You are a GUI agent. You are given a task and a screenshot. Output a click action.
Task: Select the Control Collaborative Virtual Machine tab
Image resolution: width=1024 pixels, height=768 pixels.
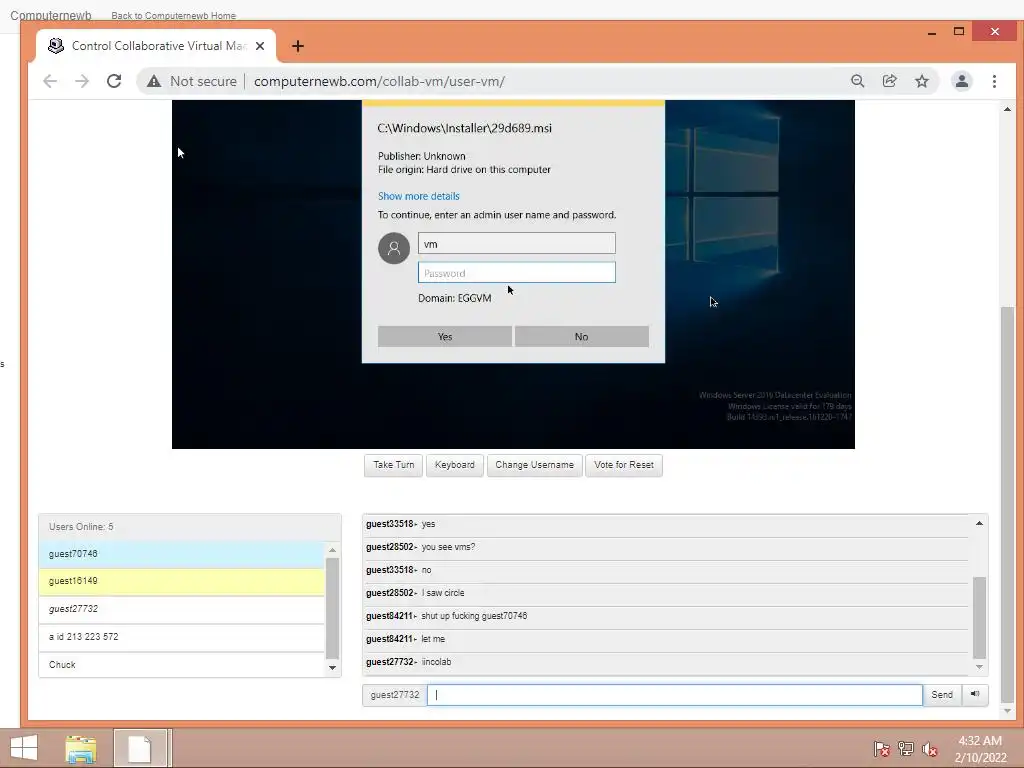pos(155,46)
